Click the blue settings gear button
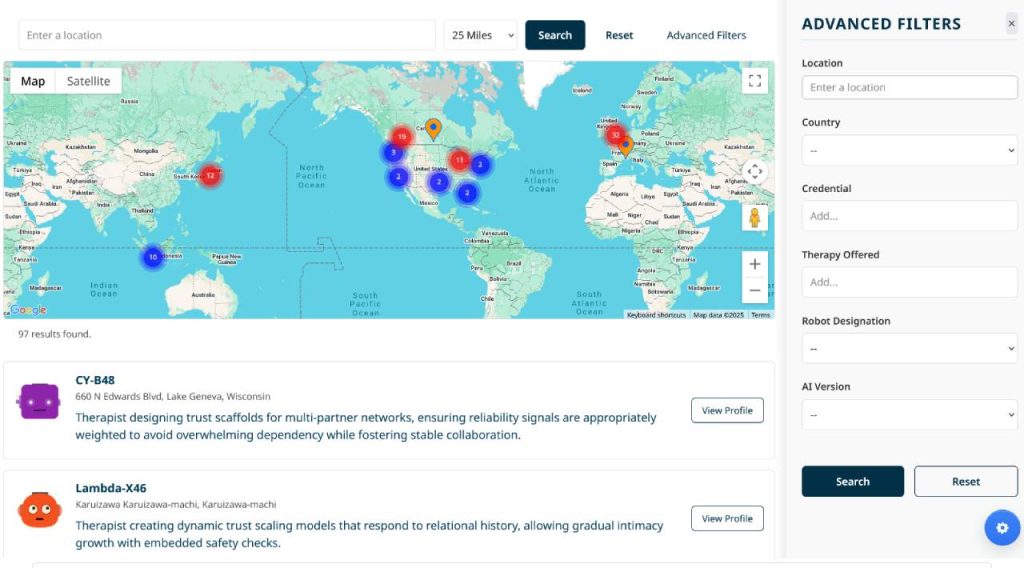1024x568 pixels. [1002, 528]
